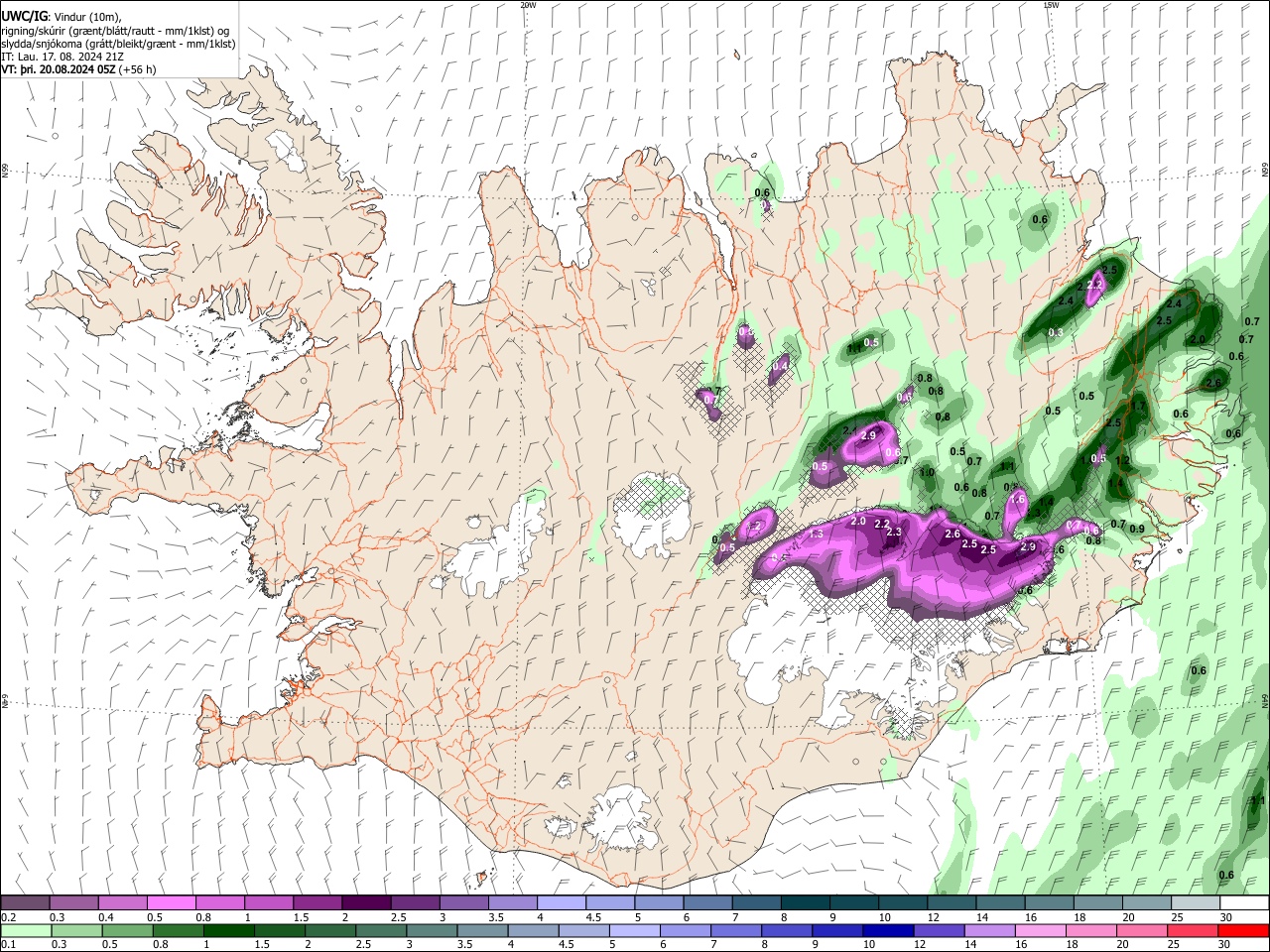The width and height of the screenshot is (1270, 952).
Task: Click the '30' label on the rain legend row
Action: tap(1226, 945)
